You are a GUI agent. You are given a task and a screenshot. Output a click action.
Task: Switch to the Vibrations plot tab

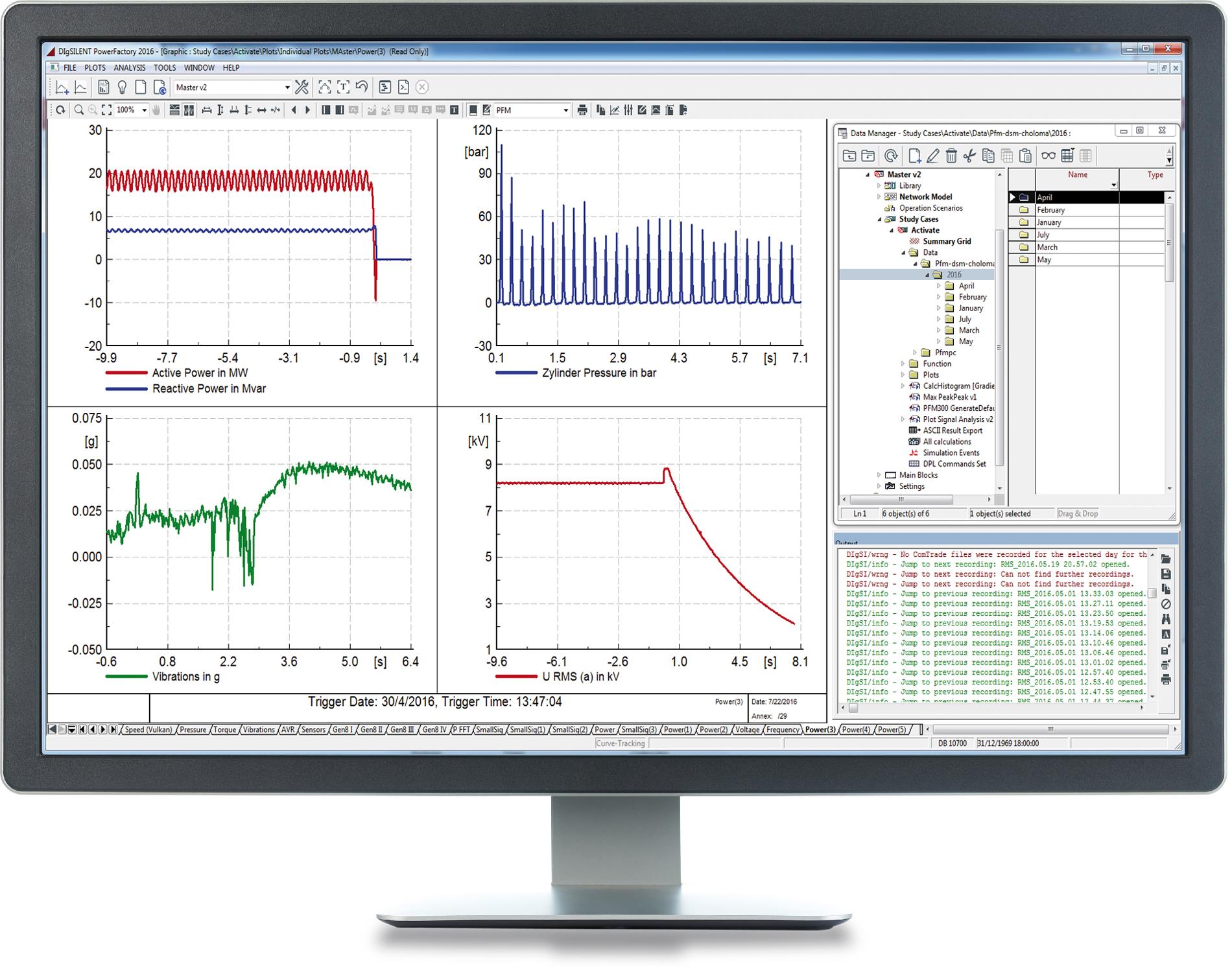(x=258, y=730)
